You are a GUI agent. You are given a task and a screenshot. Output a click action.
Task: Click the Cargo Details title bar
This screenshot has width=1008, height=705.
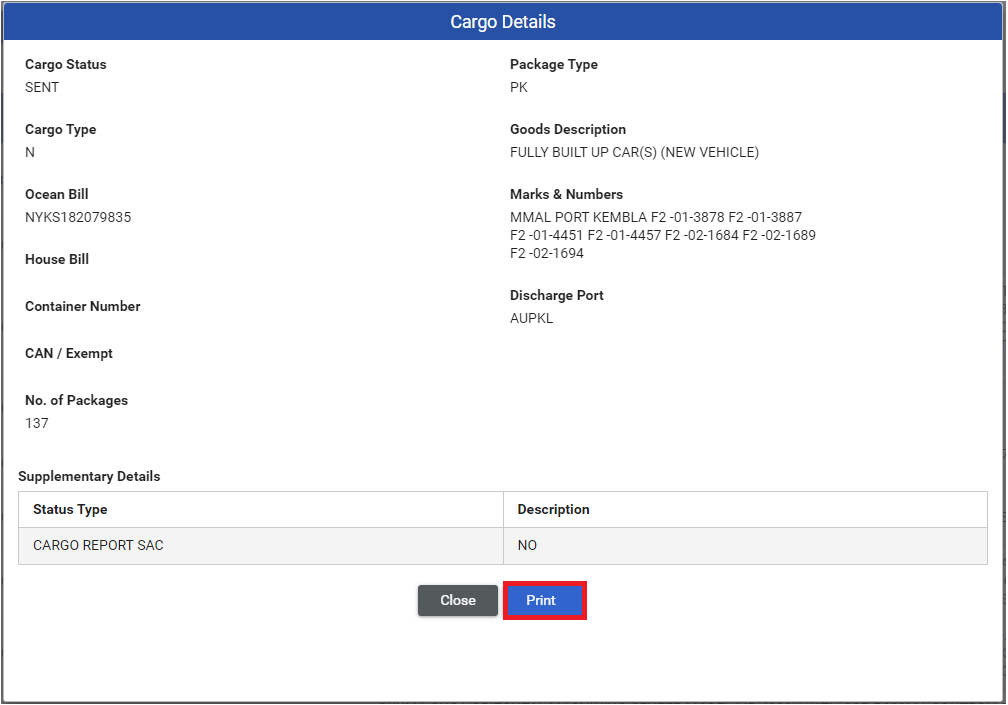503,22
